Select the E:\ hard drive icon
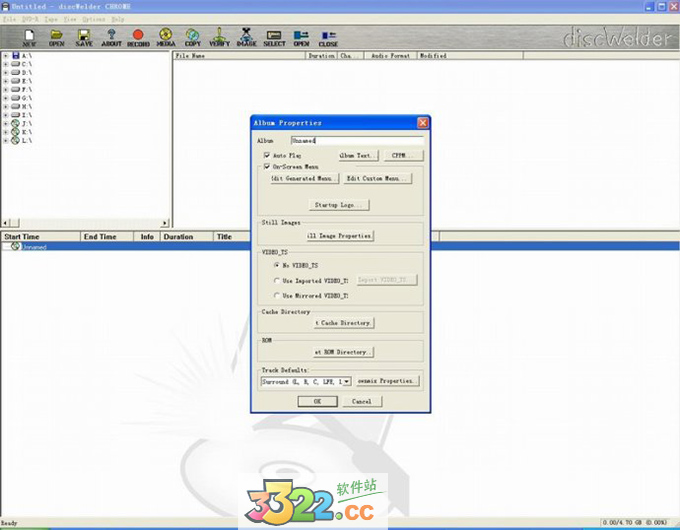The height and width of the screenshot is (530, 680). pyautogui.click(x=16, y=81)
